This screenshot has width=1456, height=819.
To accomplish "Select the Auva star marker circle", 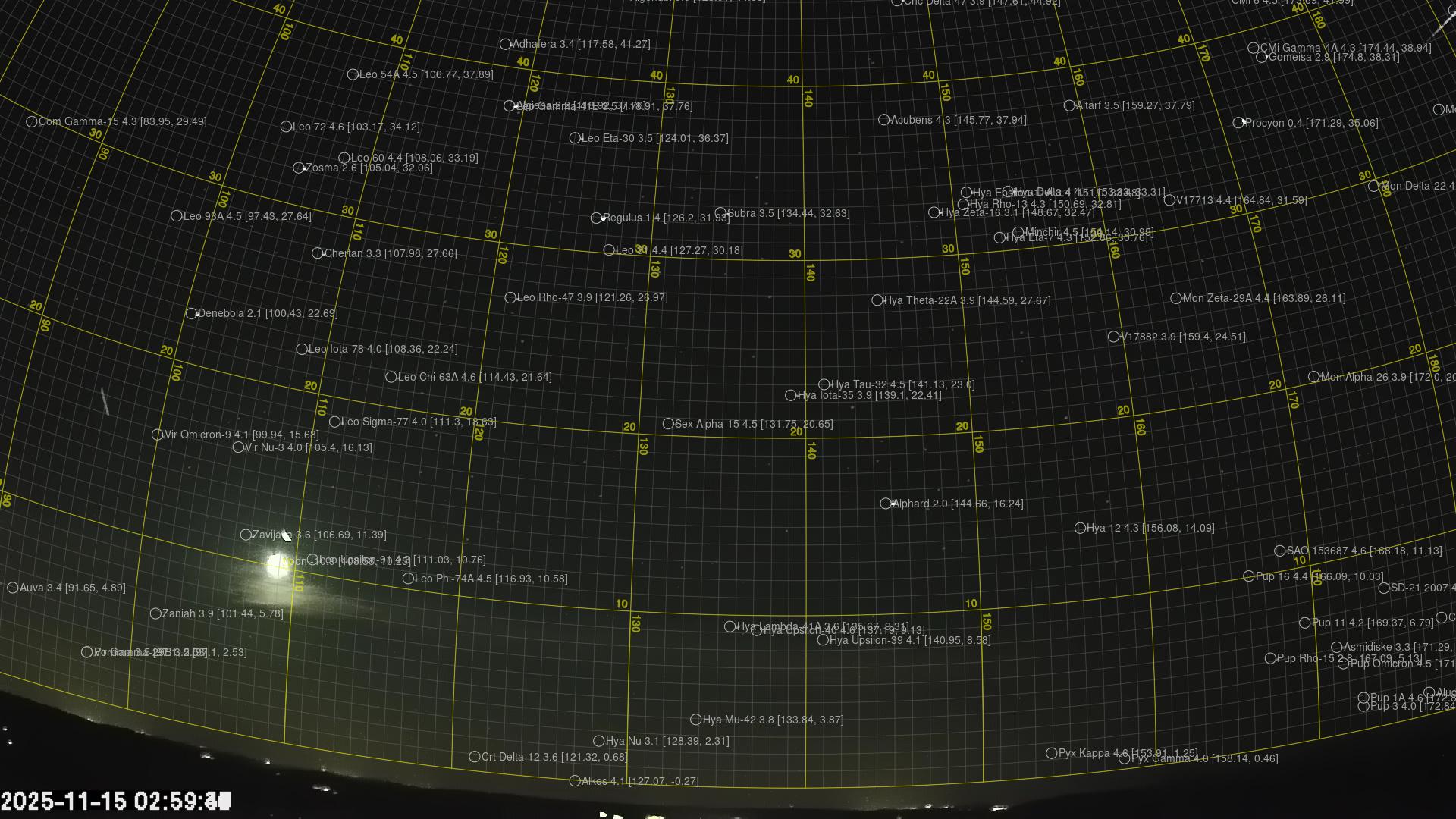I will pos(13,588).
